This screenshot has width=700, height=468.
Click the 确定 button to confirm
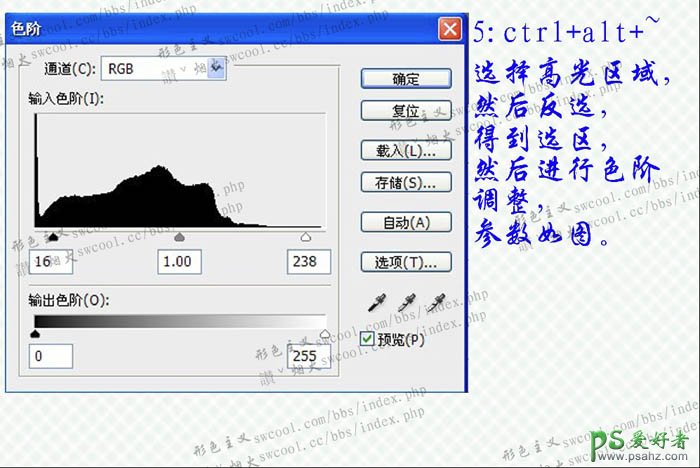pyautogui.click(x=406, y=79)
